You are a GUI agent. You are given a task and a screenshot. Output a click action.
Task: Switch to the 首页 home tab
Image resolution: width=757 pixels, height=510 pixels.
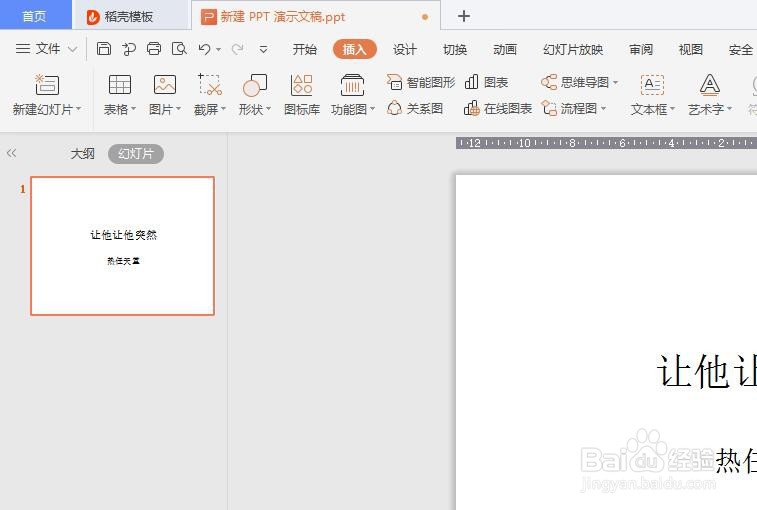pyautogui.click(x=35, y=16)
